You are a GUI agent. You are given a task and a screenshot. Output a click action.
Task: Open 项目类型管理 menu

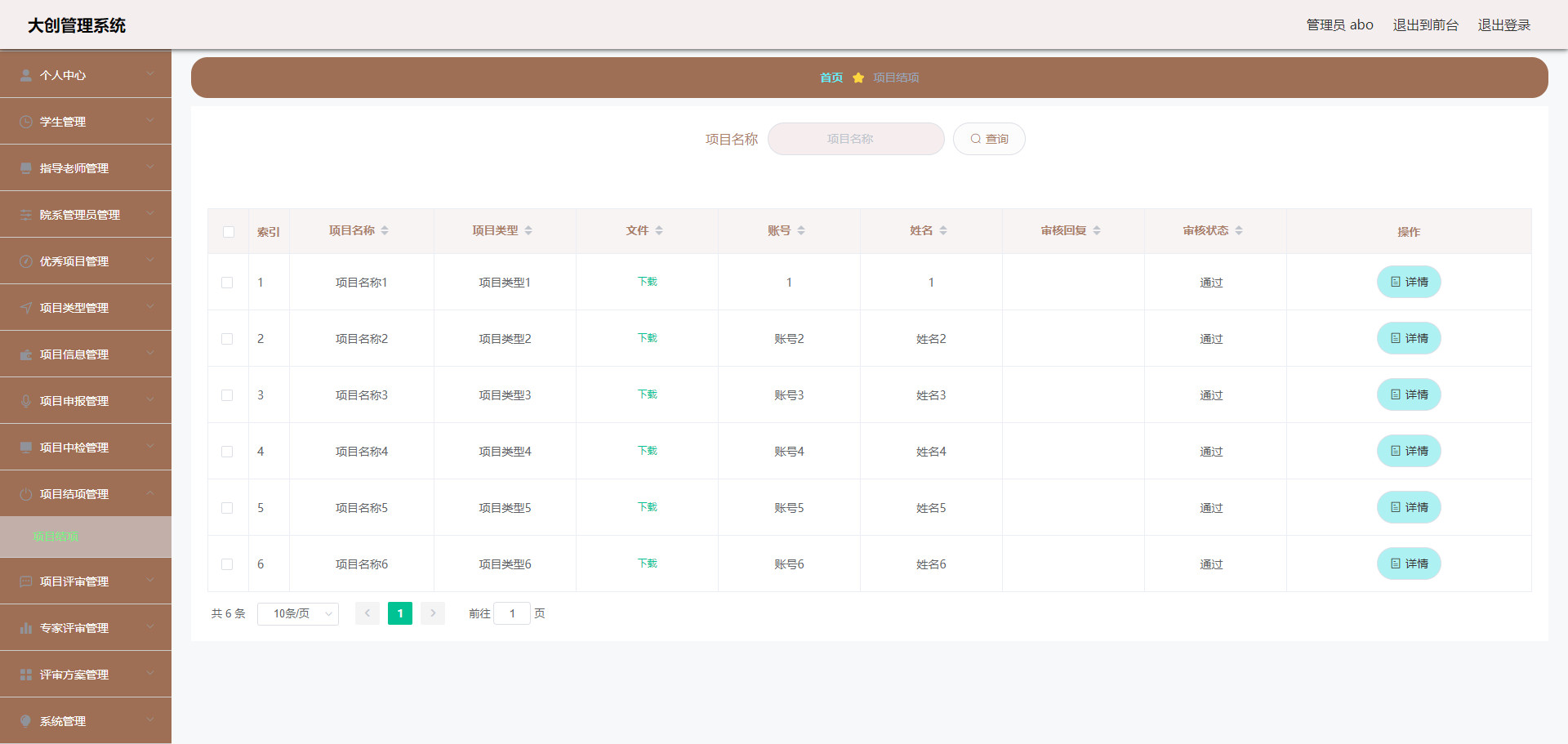(x=86, y=308)
